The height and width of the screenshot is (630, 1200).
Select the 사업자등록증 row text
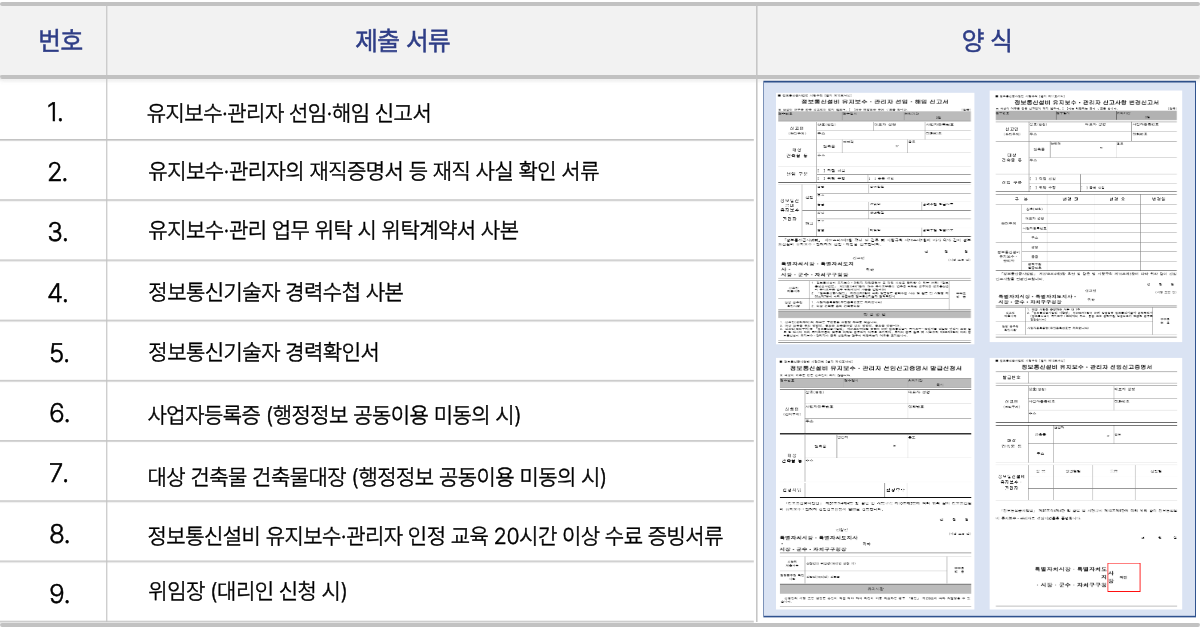click(x=334, y=413)
